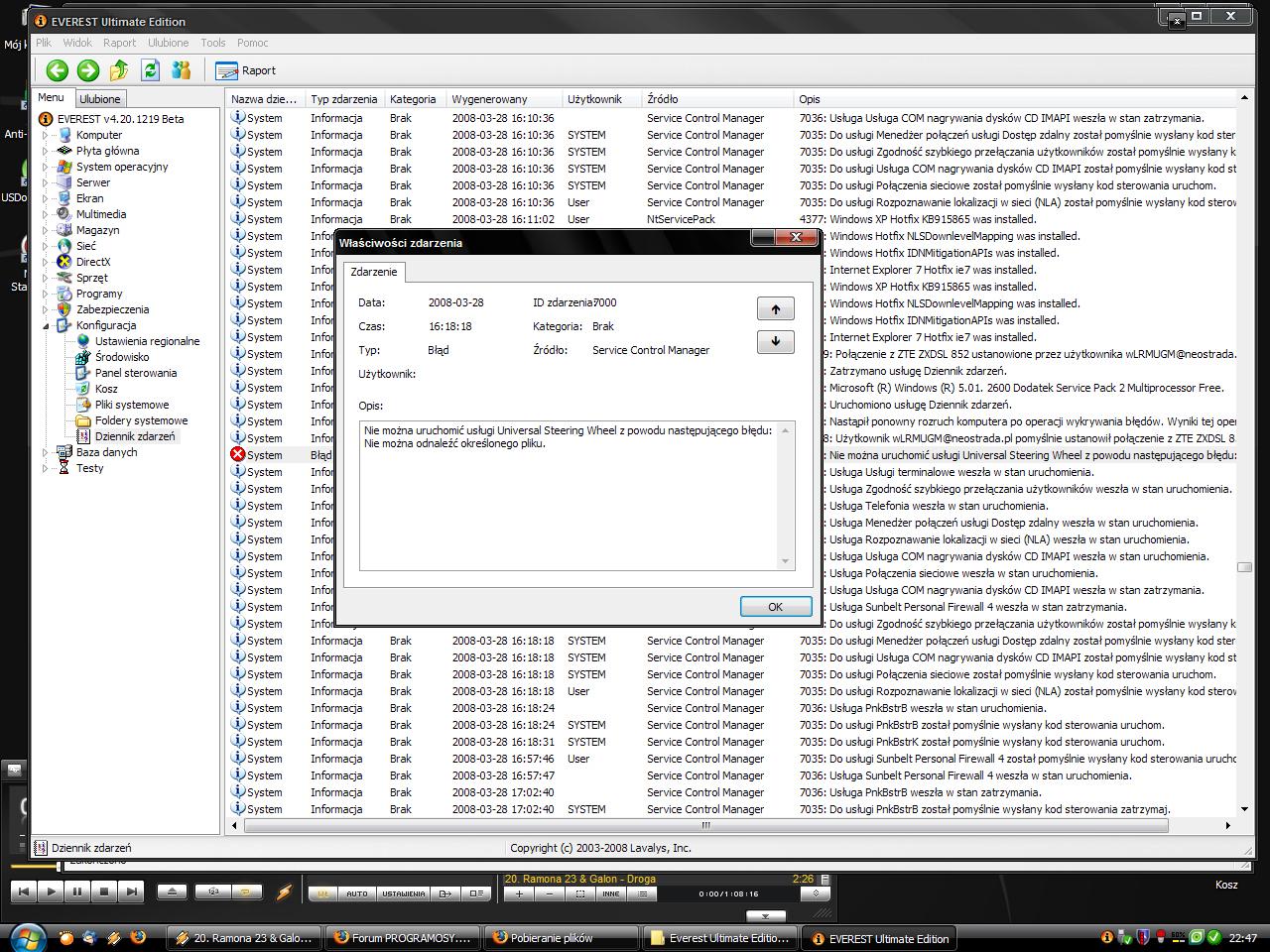This screenshot has width=1270, height=952.
Task: Expand the Programy tree node
Action: [46, 294]
